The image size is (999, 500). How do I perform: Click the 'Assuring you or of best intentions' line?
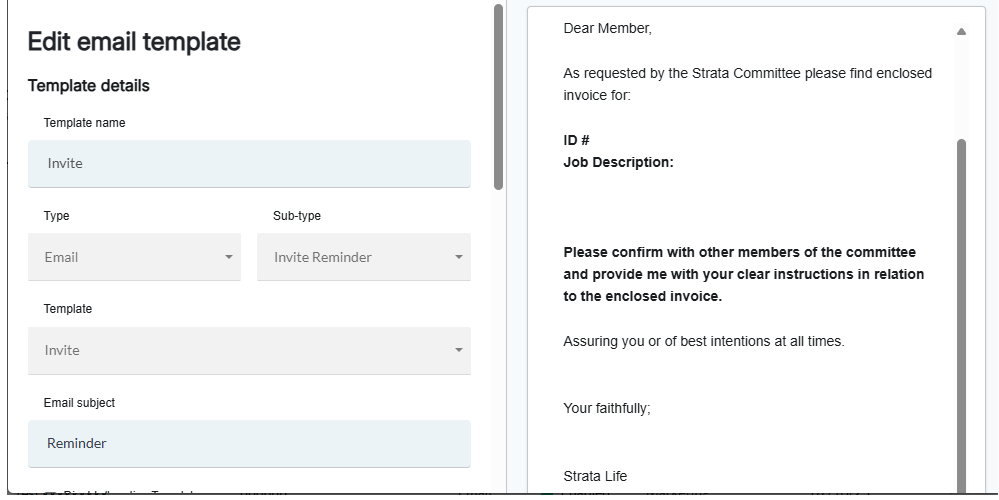(703, 341)
